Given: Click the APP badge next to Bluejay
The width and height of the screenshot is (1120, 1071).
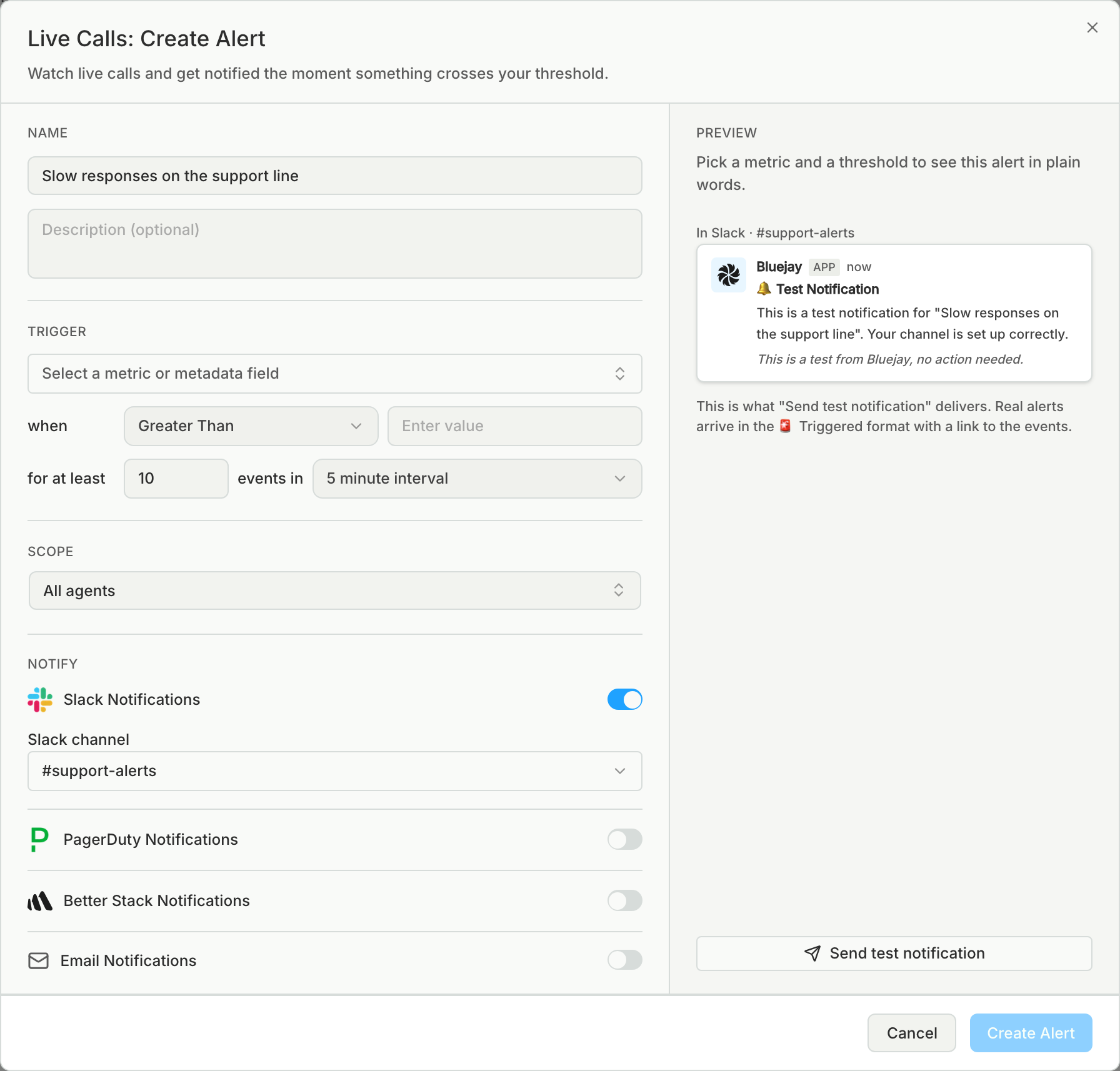Looking at the screenshot, I should pyautogui.click(x=824, y=267).
